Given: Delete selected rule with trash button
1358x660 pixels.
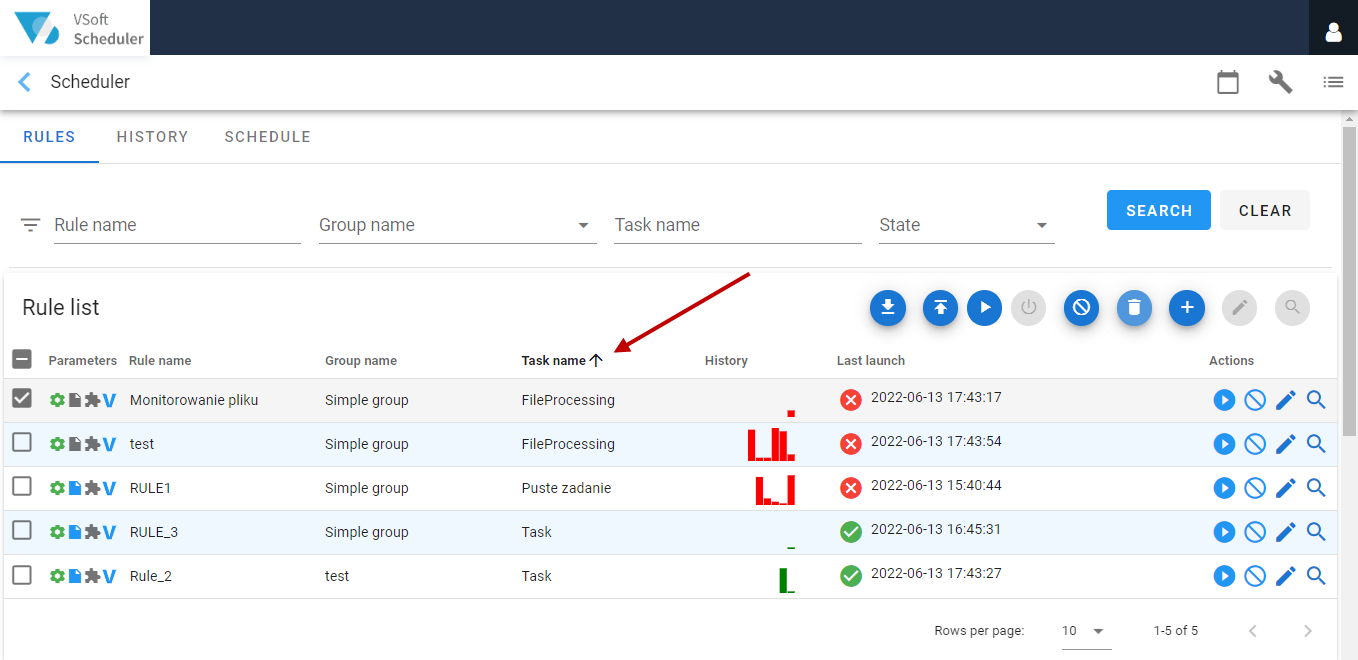Looking at the screenshot, I should (x=1134, y=308).
